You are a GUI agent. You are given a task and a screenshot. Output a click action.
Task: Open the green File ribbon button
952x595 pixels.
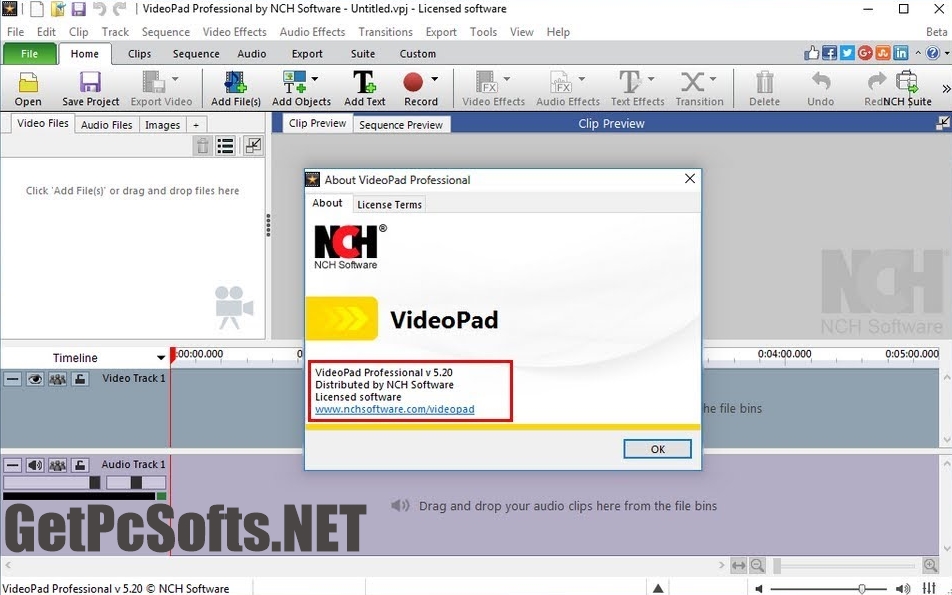[x=29, y=53]
